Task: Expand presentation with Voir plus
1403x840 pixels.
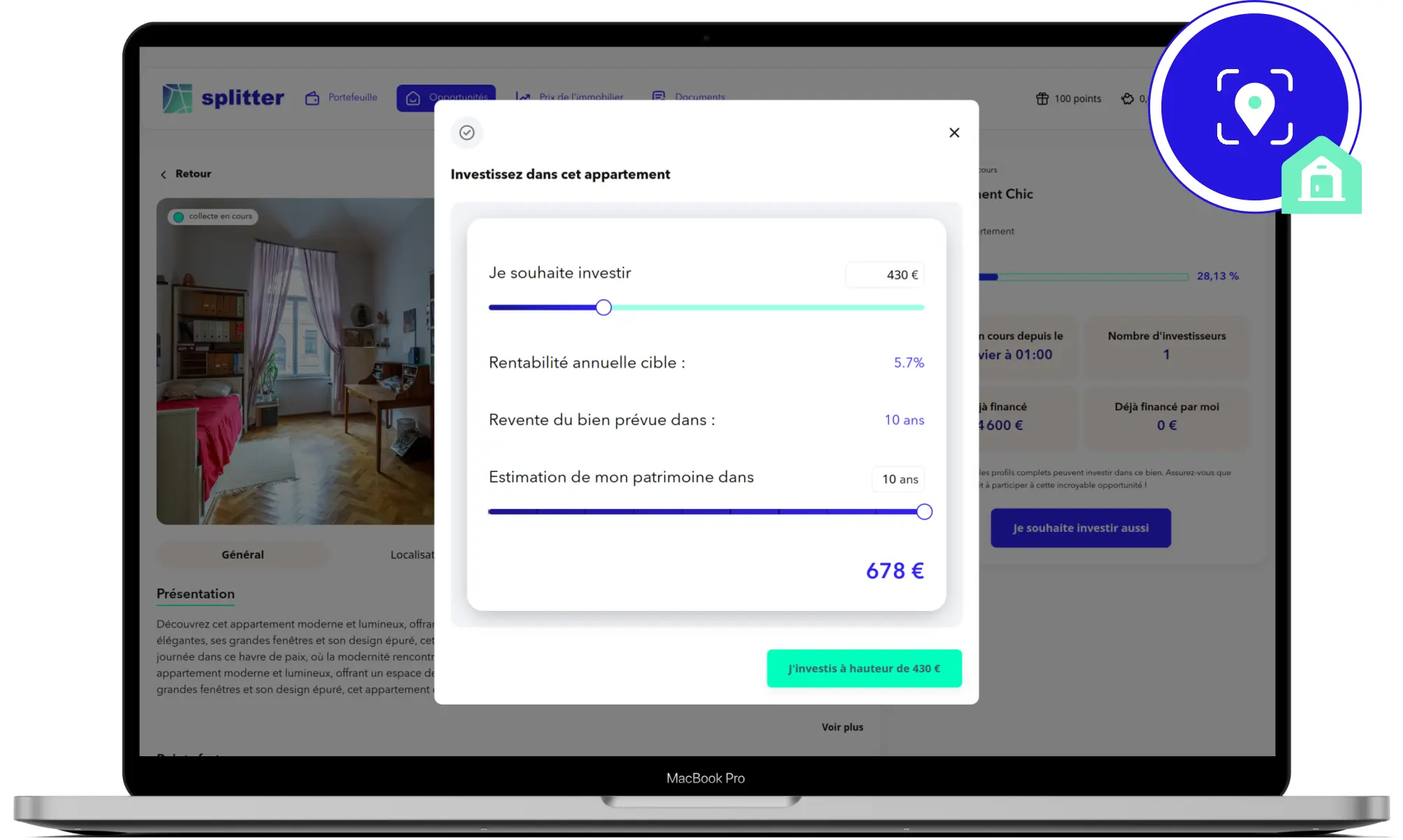Action: point(842,727)
